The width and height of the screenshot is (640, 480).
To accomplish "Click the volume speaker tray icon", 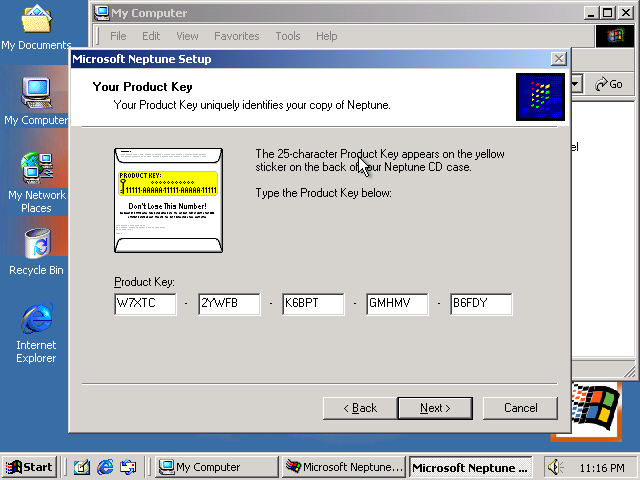I will coord(556,467).
